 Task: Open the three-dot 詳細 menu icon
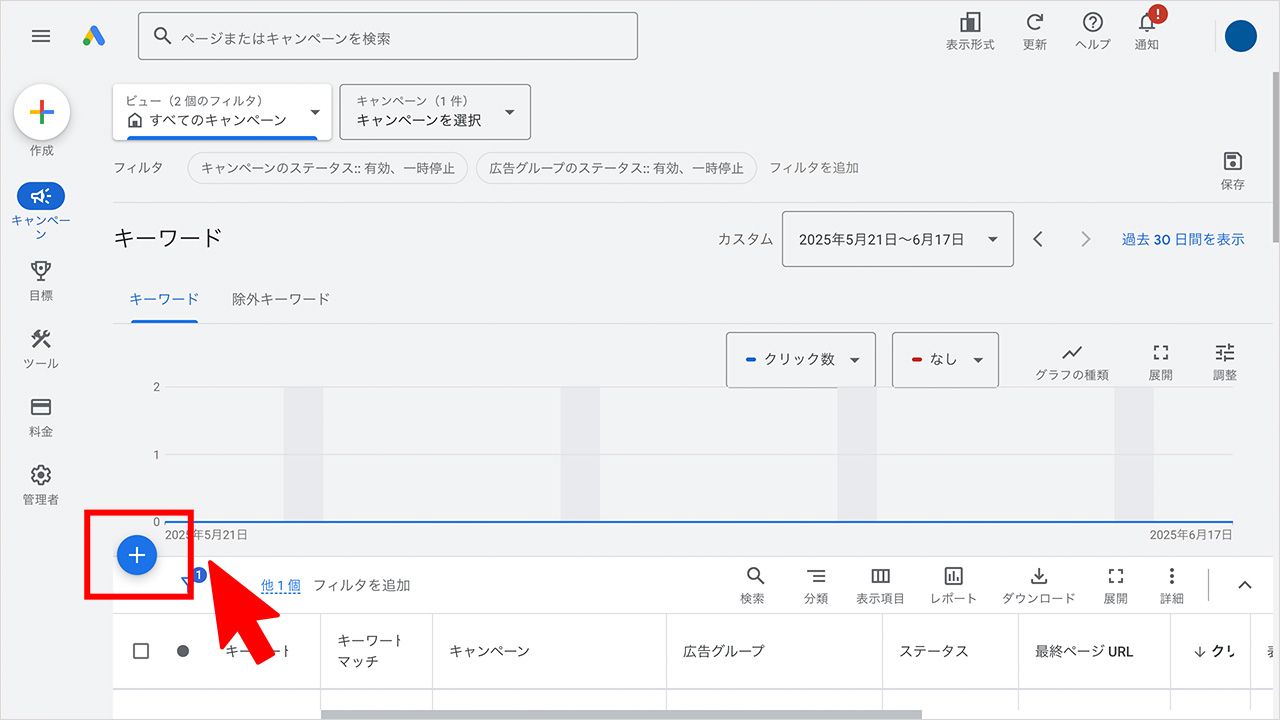click(x=1172, y=577)
